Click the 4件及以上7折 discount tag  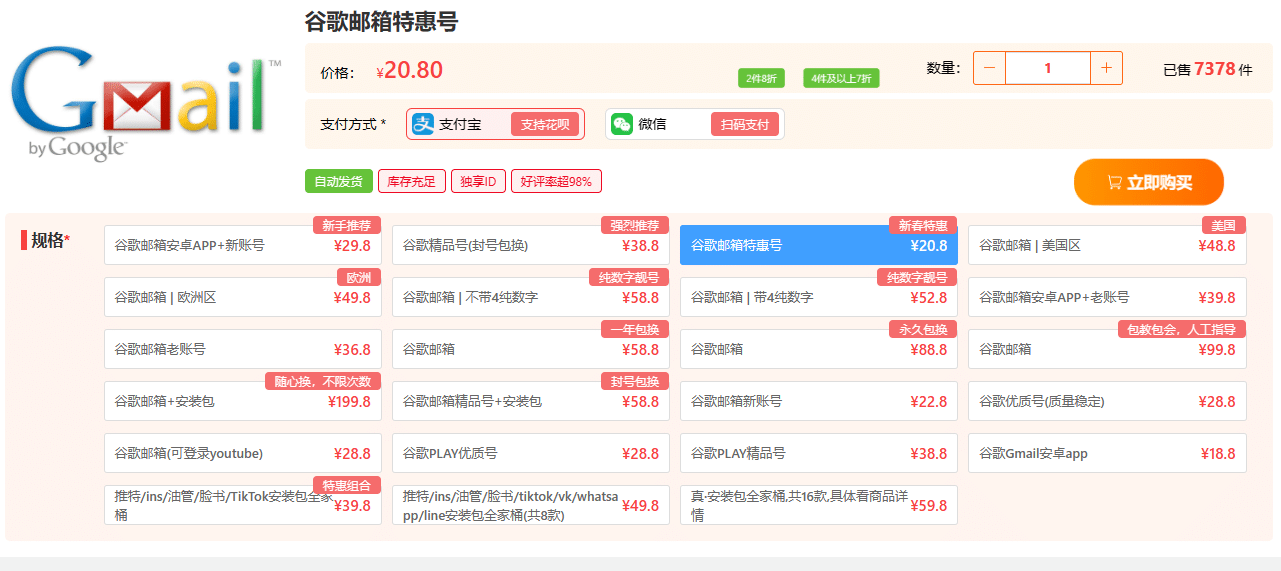click(x=841, y=78)
